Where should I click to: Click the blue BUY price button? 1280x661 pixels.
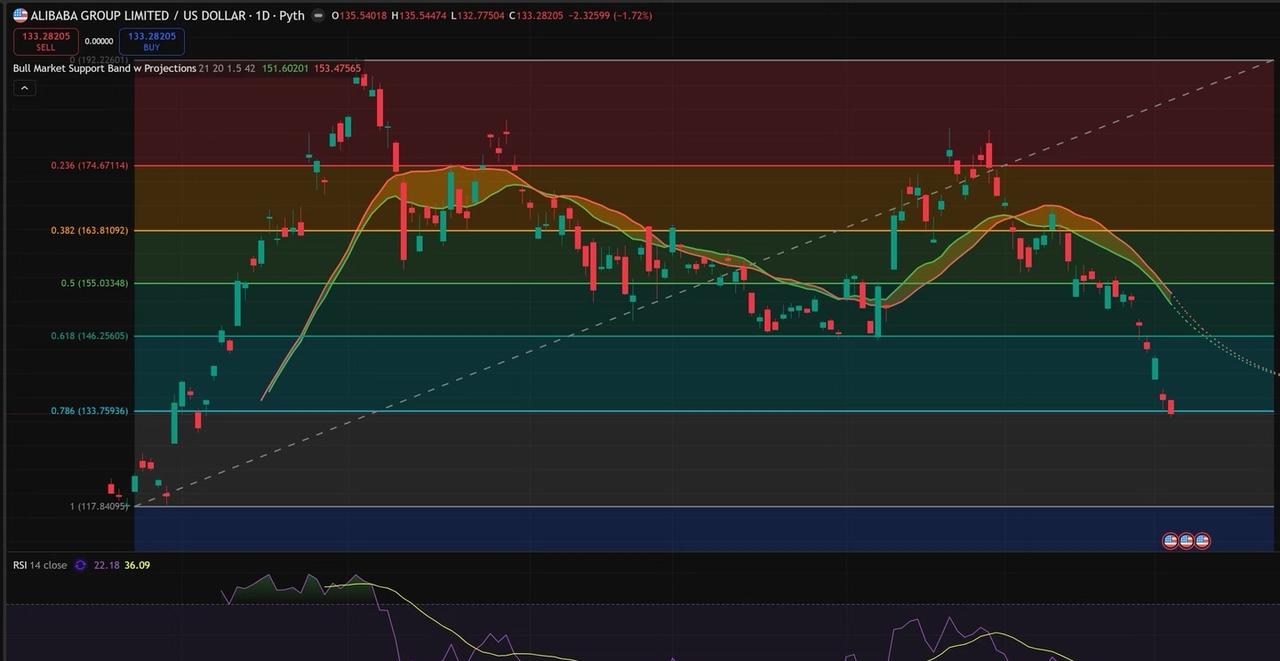pyautogui.click(x=151, y=41)
